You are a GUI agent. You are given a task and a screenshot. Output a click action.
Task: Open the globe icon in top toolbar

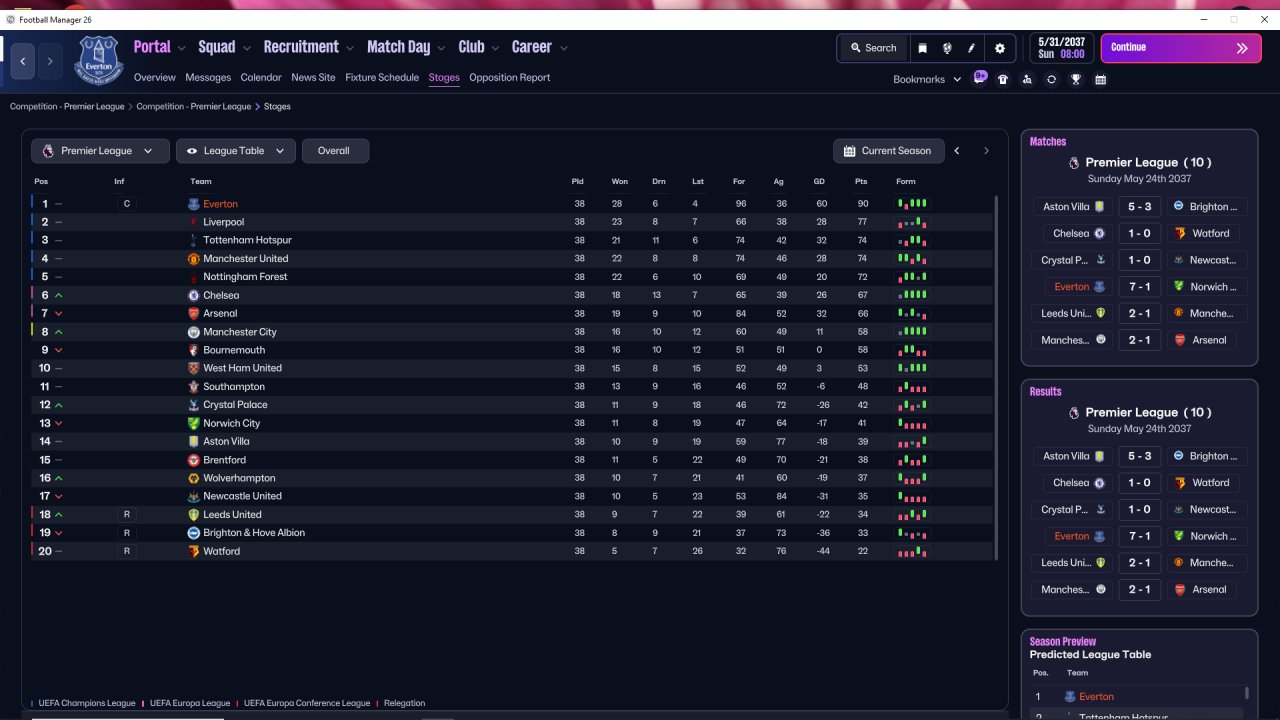point(946,48)
